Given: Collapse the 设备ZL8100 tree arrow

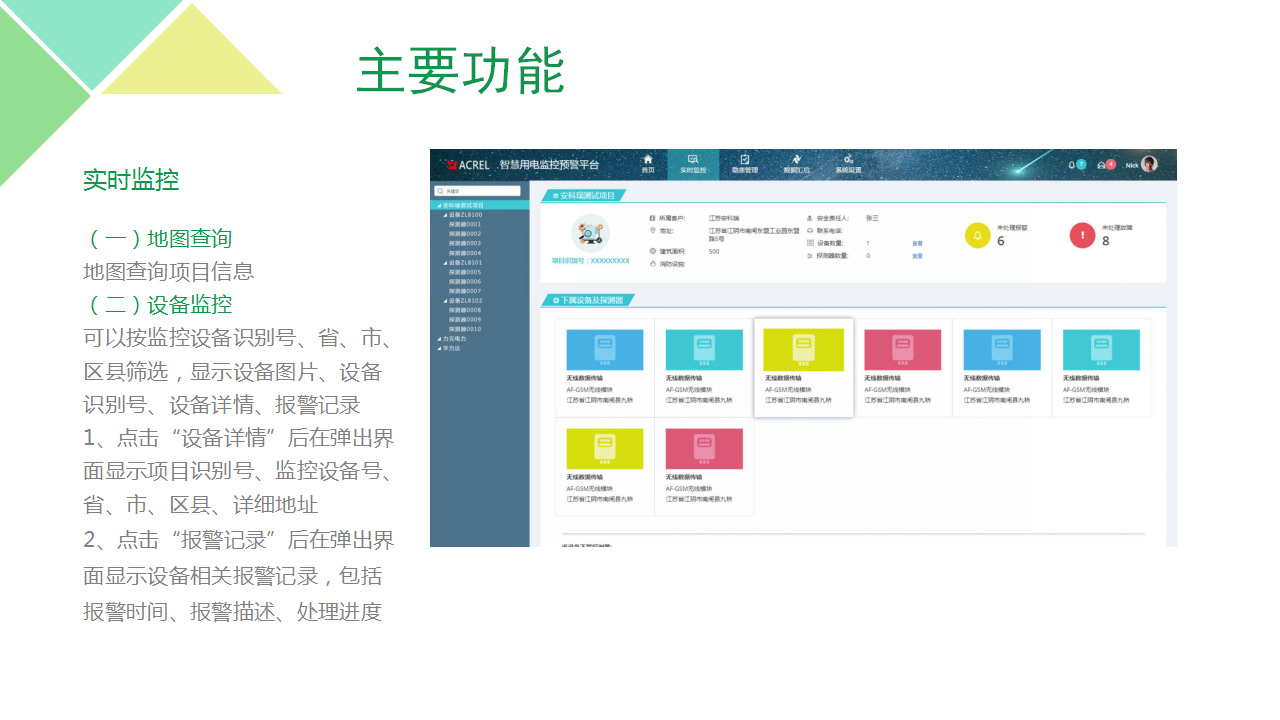Looking at the screenshot, I should pyautogui.click(x=445, y=215).
